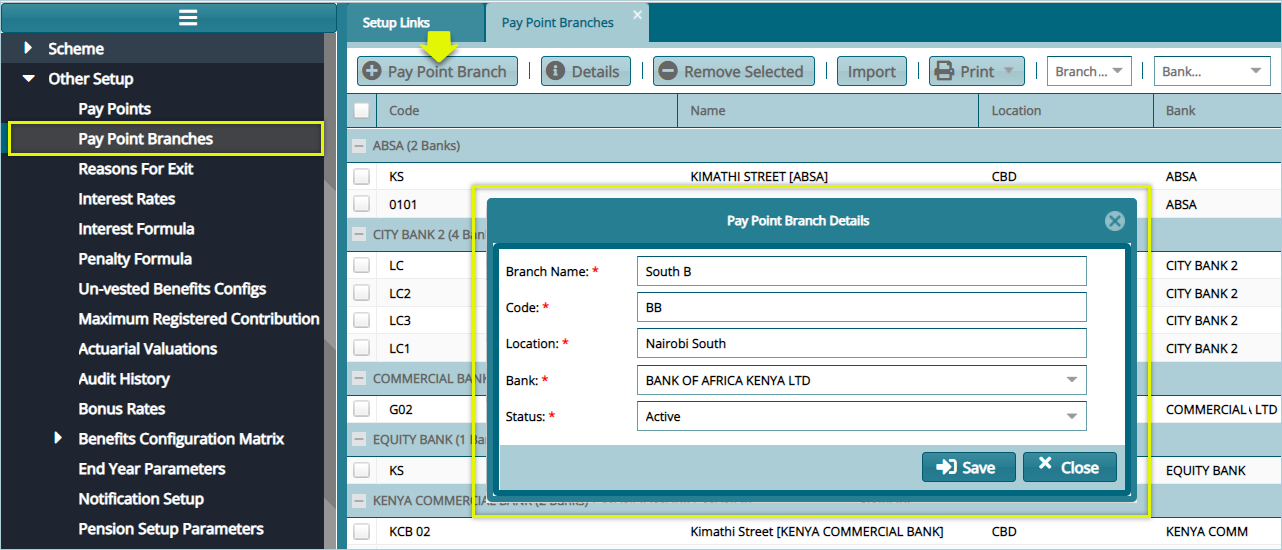The image size is (1282, 550).
Task: Collapse the KENYA COMMERCIAL BANK group
Action: point(360,499)
